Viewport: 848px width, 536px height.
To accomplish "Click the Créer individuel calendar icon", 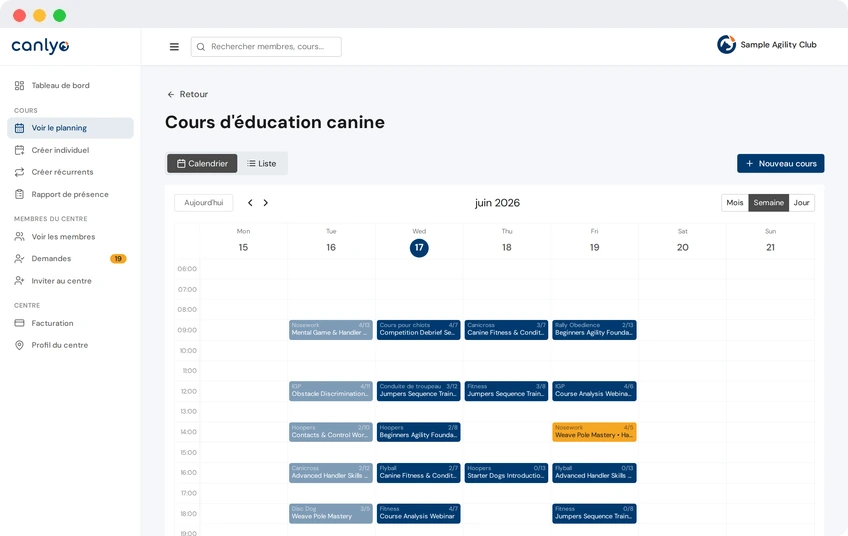I will point(19,150).
